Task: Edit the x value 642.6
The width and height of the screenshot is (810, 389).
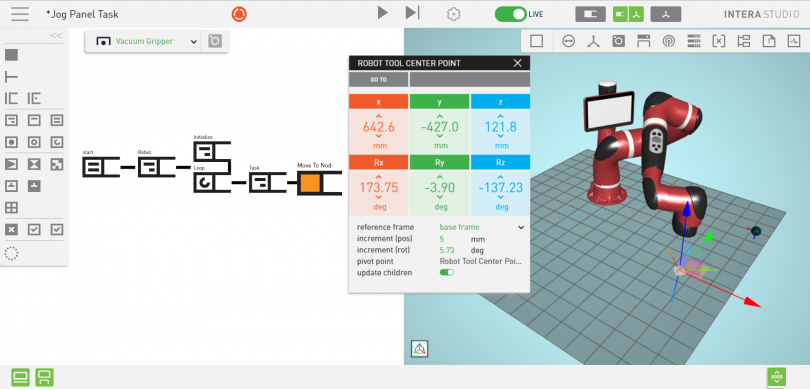Action: point(379,127)
